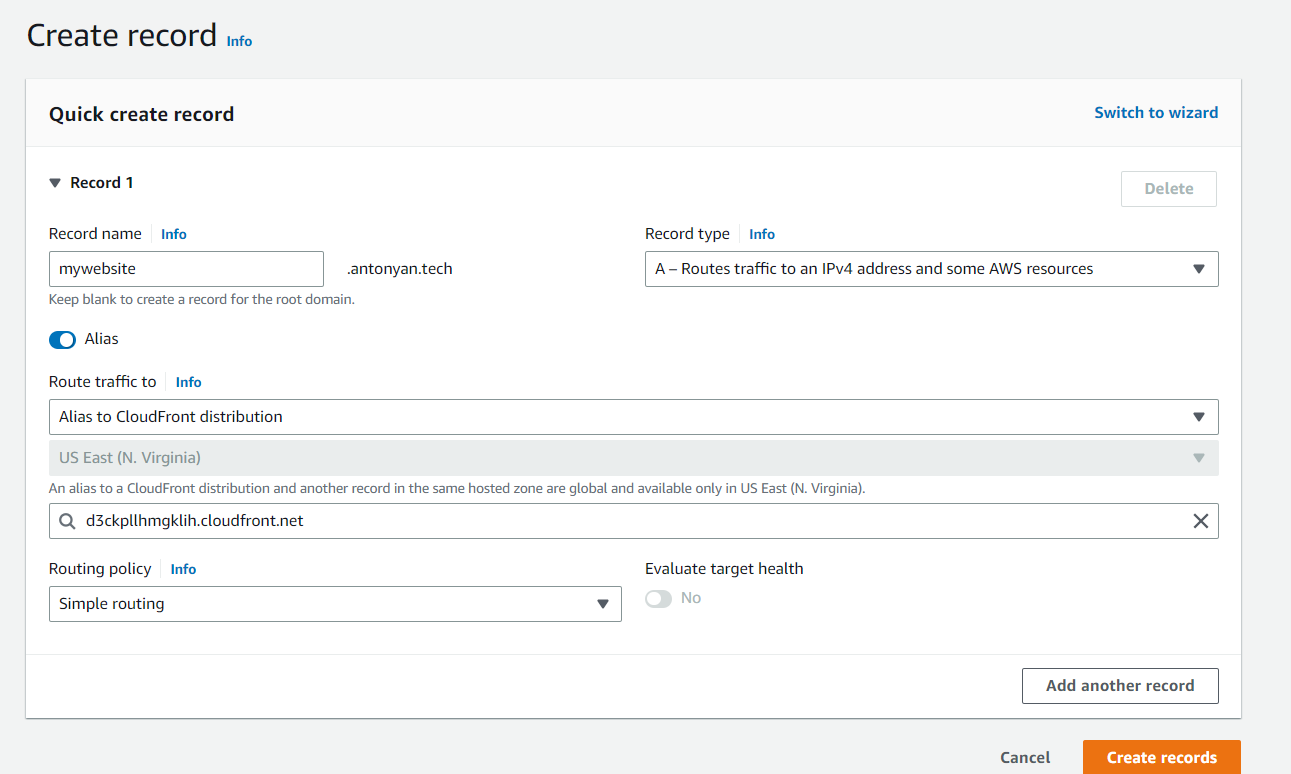The image size is (1291, 774).
Task: Collapse the Record 1 section
Action: (x=55, y=182)
